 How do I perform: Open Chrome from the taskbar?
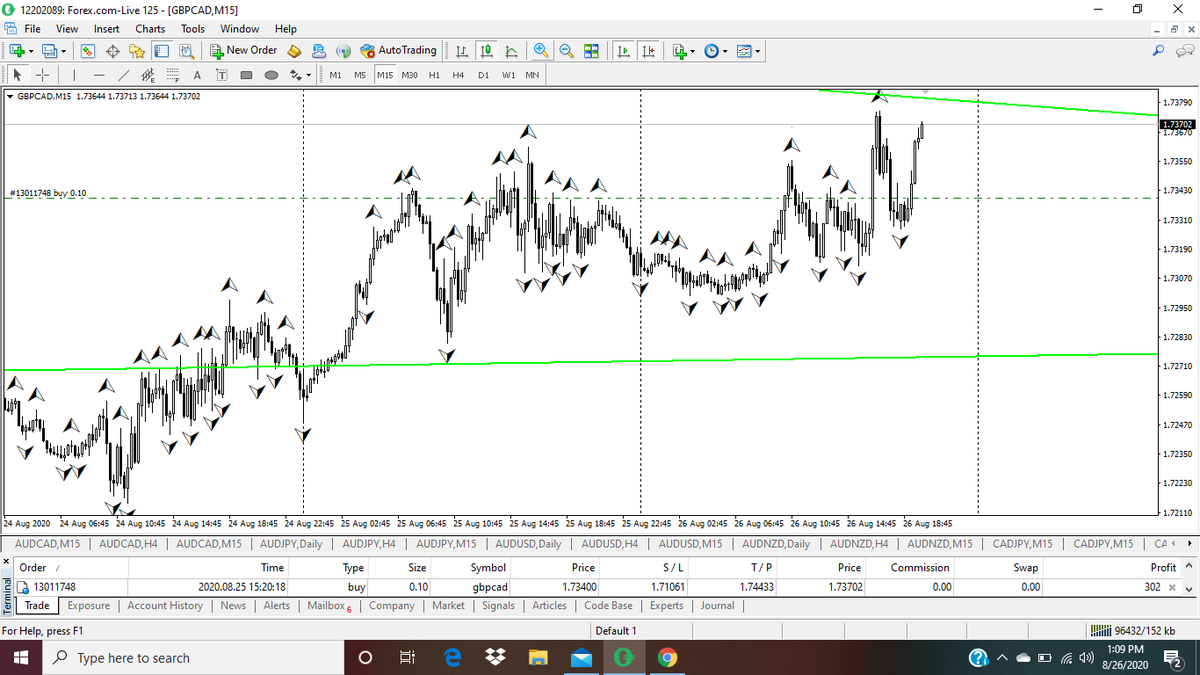click(x=668, y=658)
